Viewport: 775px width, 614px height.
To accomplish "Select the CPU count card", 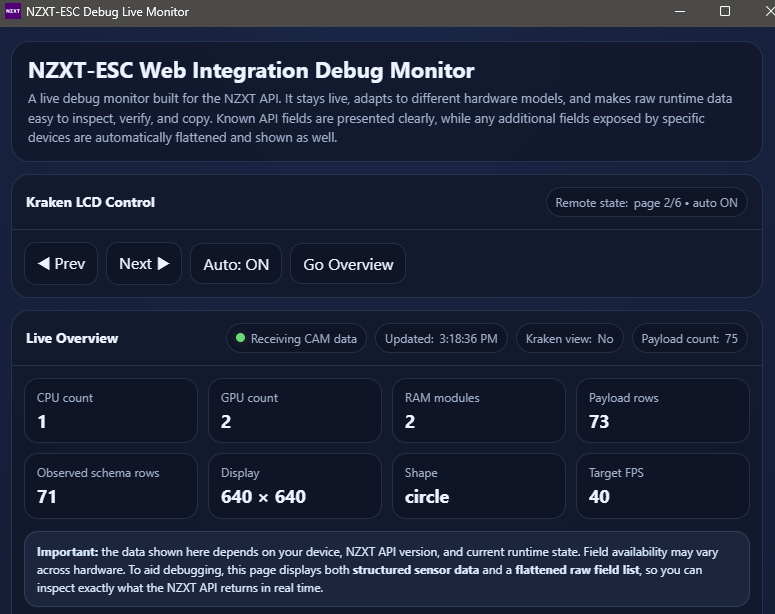I will coord(111,410).
